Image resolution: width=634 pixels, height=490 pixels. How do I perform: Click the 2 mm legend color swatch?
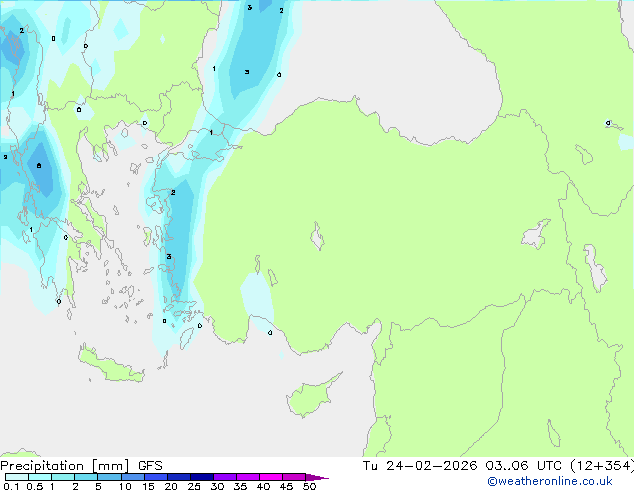[86, 477]
